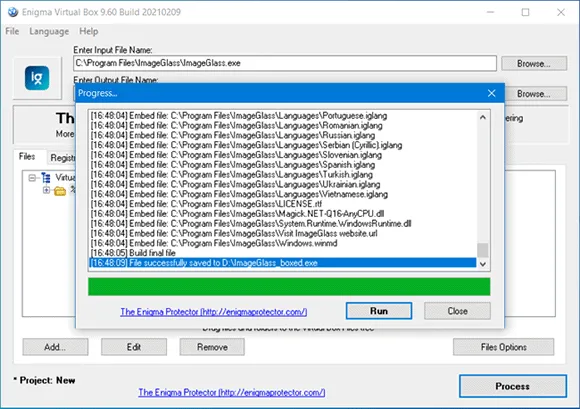Open the File menu
The width and height of the screenshot is (580, 409).
click(12, 31)
